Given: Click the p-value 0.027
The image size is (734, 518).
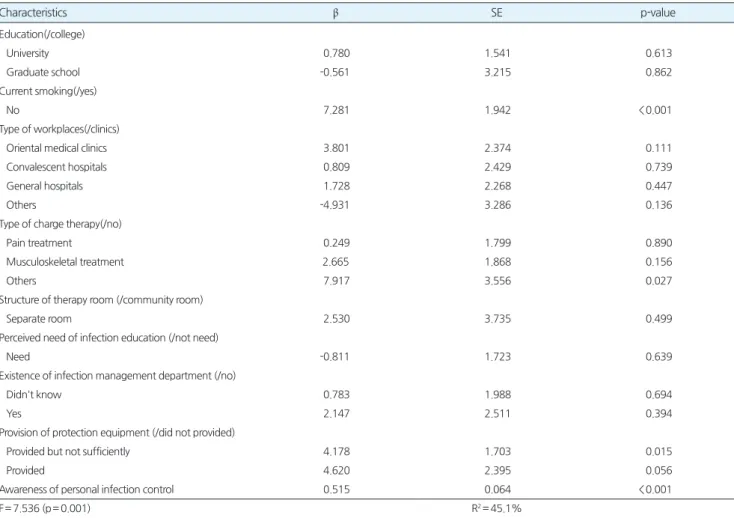Looking at the screenshot, I should point(659,281).
